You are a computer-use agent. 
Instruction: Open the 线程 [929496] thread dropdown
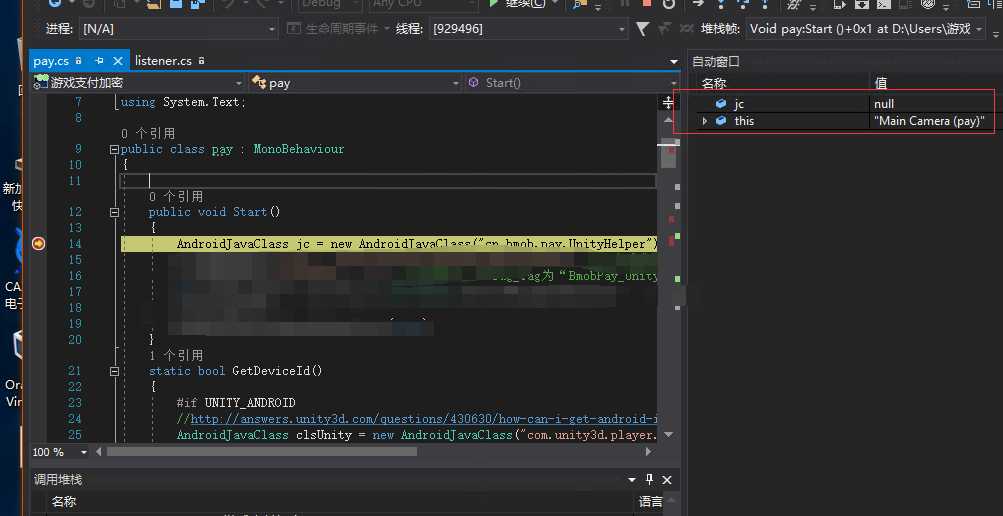tap(529, 29)
